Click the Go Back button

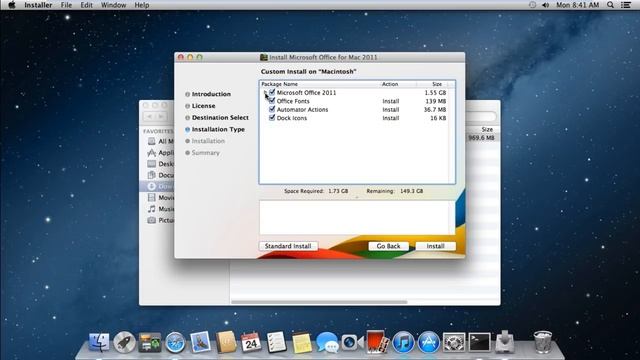tap(388, 246)
